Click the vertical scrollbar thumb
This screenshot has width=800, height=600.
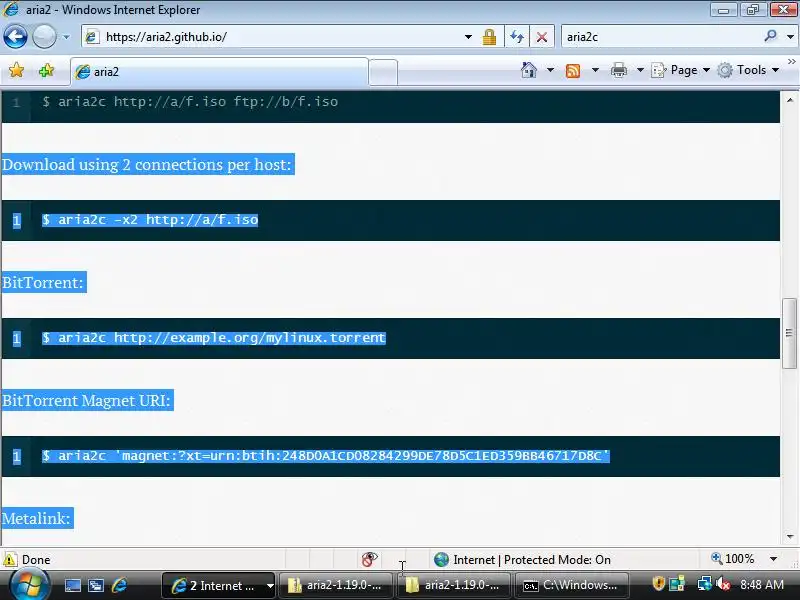click(789, 333)
